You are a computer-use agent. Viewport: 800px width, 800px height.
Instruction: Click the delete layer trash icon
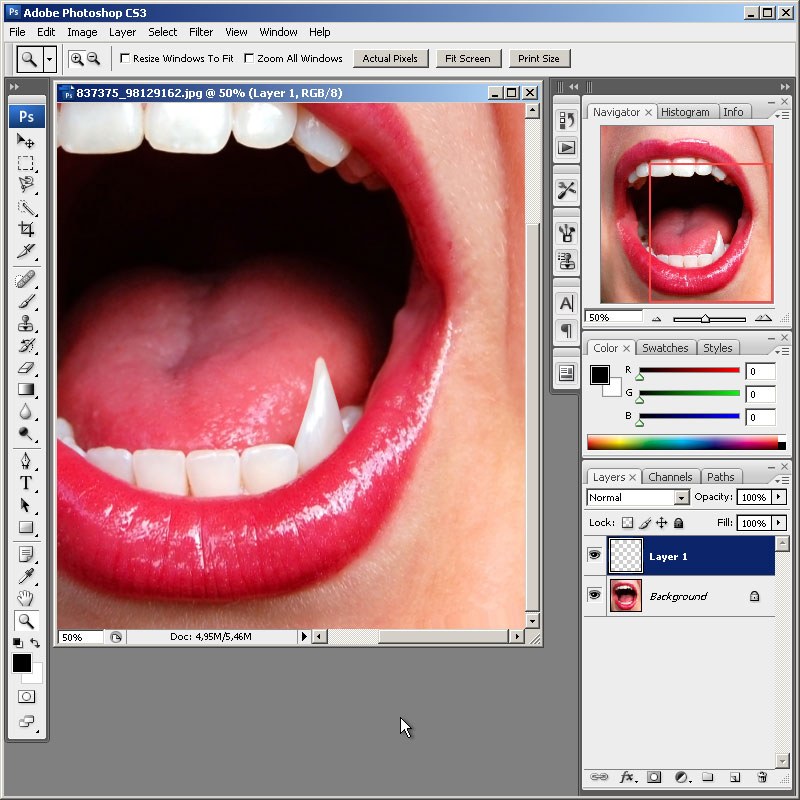click(x=762, y=776)
